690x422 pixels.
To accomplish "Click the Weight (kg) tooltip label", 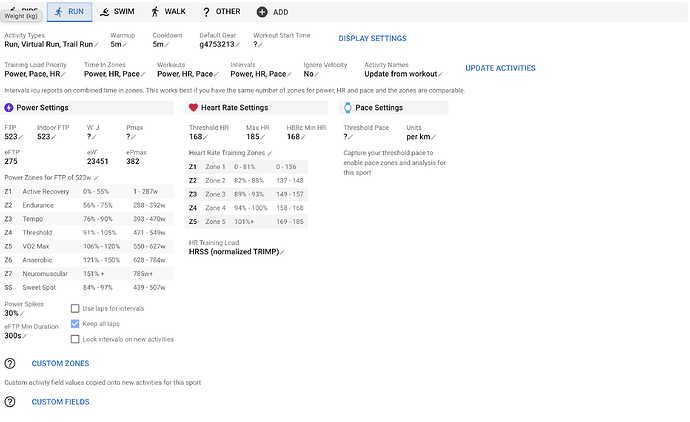I will pyautogui.click(x=21, y=16).
